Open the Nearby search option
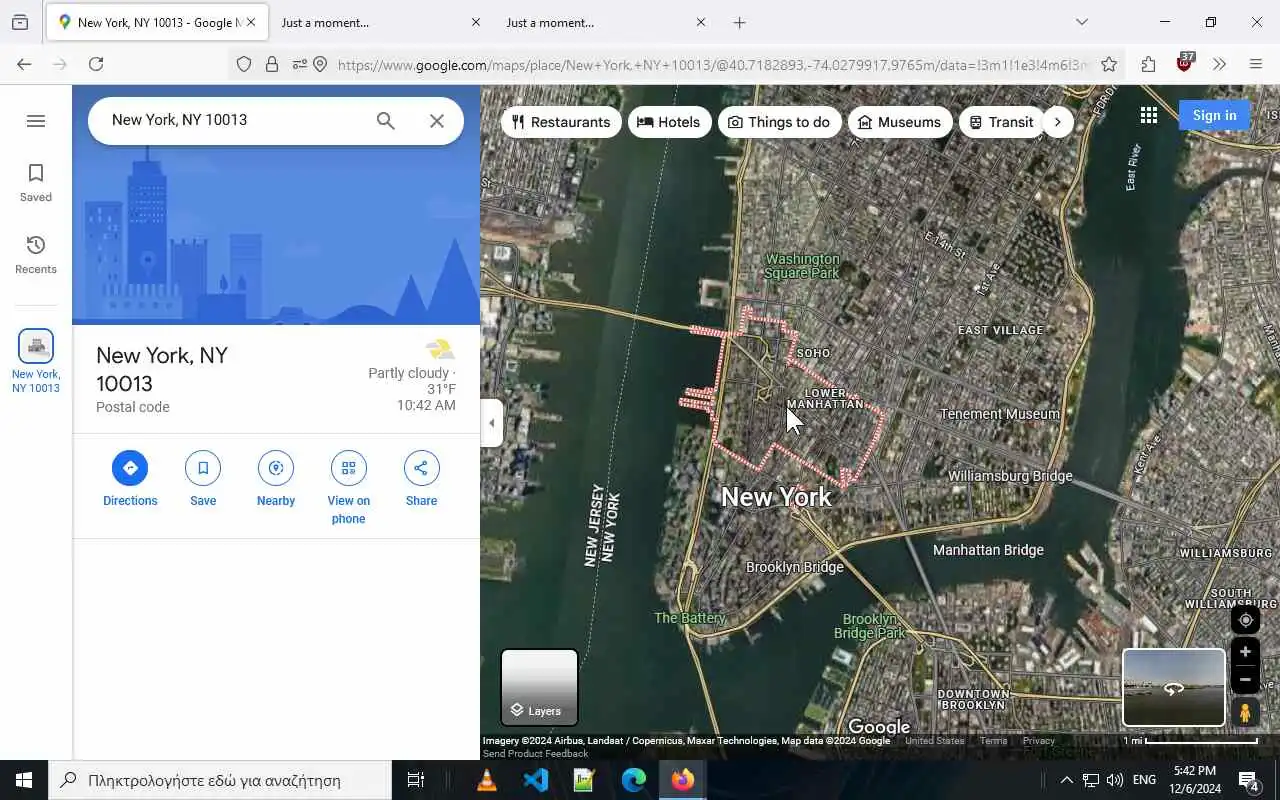 pos(276,479)
